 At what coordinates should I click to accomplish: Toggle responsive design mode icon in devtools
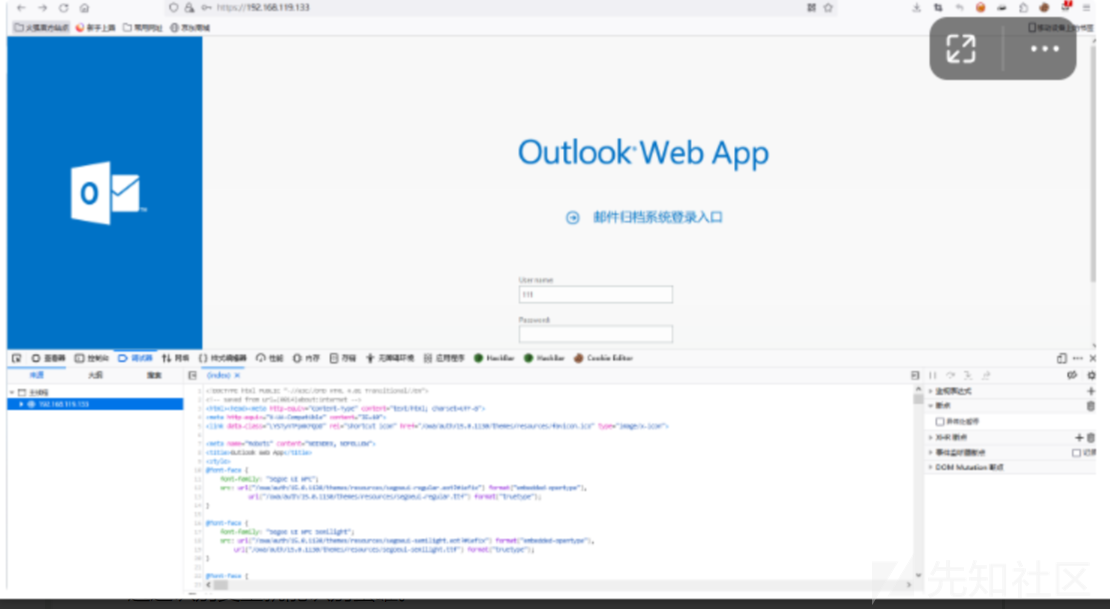point(1062,358)
